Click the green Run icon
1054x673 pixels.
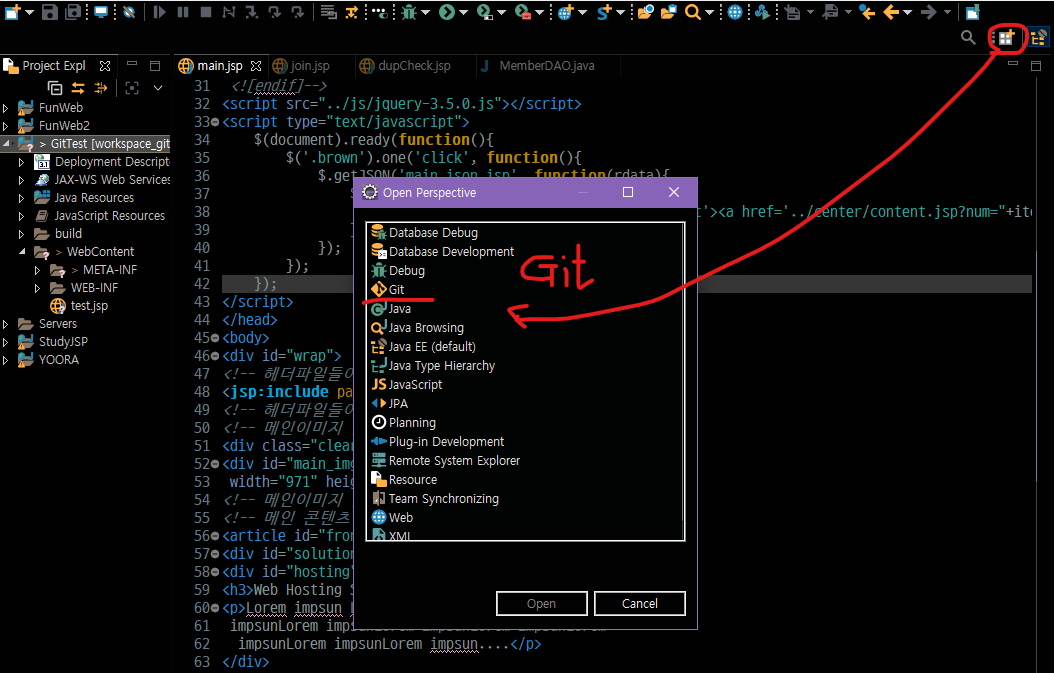[x=446, y=11]
